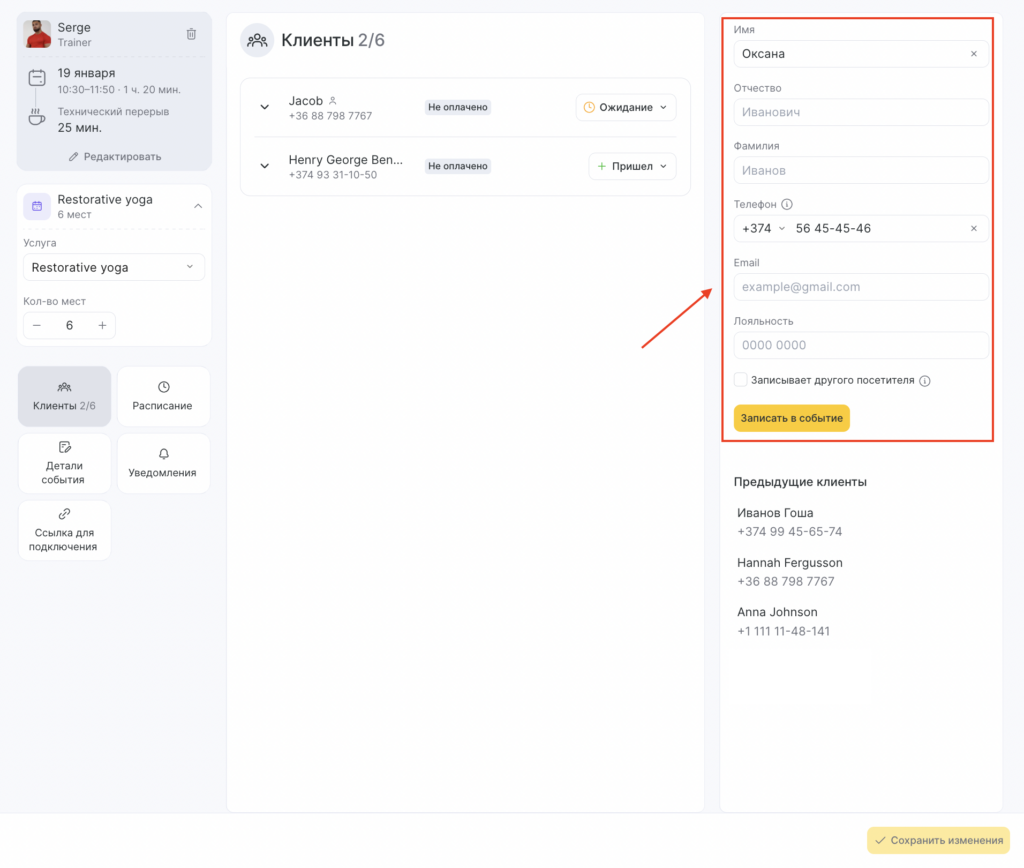Open Jacob's Ожидание status dropdown
The height and width of the screenshot is (868, 1024).
[x=626, y=107]
